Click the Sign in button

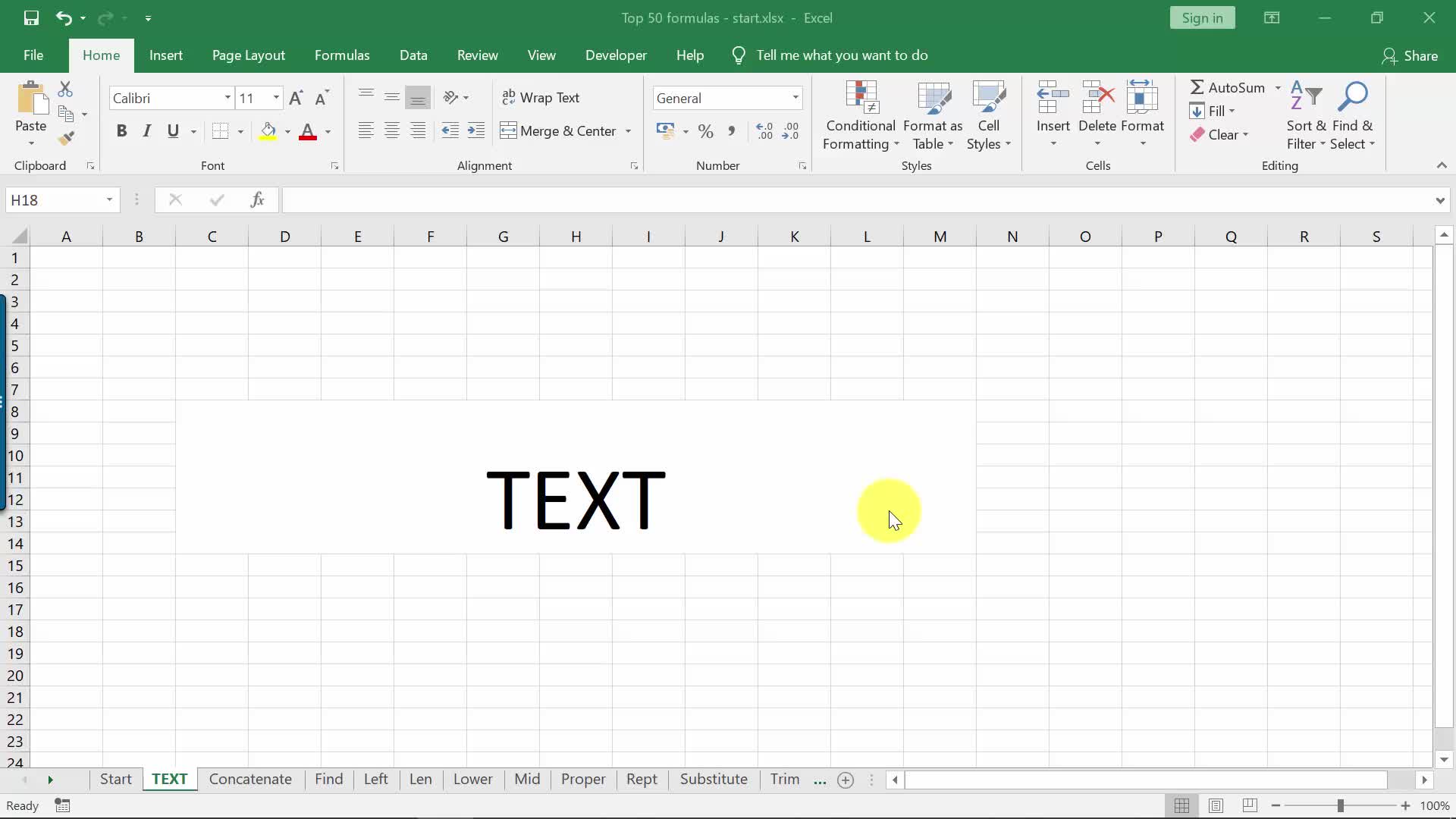tap(1202, 18)
